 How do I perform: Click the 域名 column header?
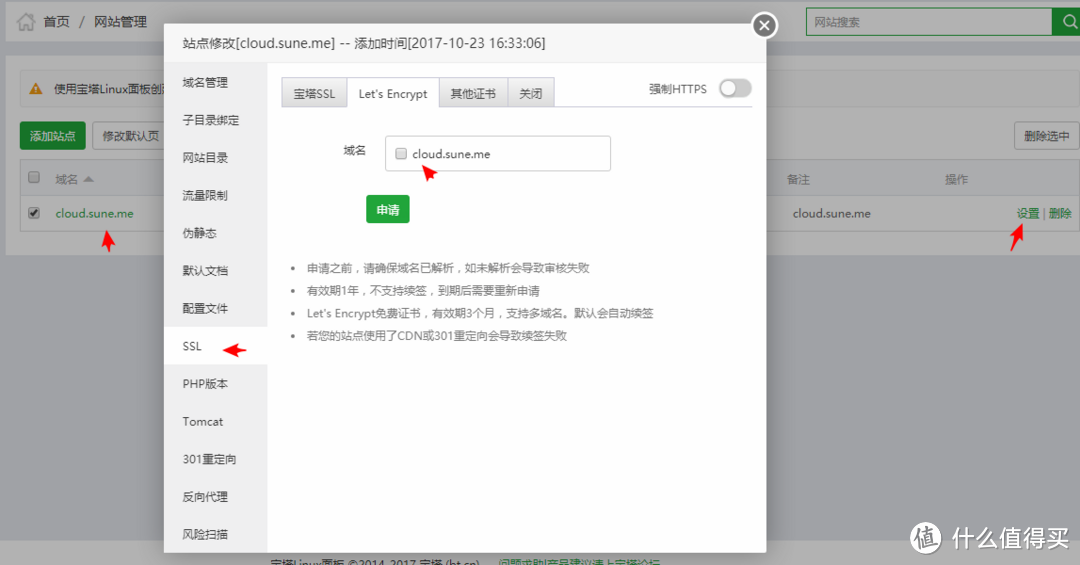click(67, 179)
